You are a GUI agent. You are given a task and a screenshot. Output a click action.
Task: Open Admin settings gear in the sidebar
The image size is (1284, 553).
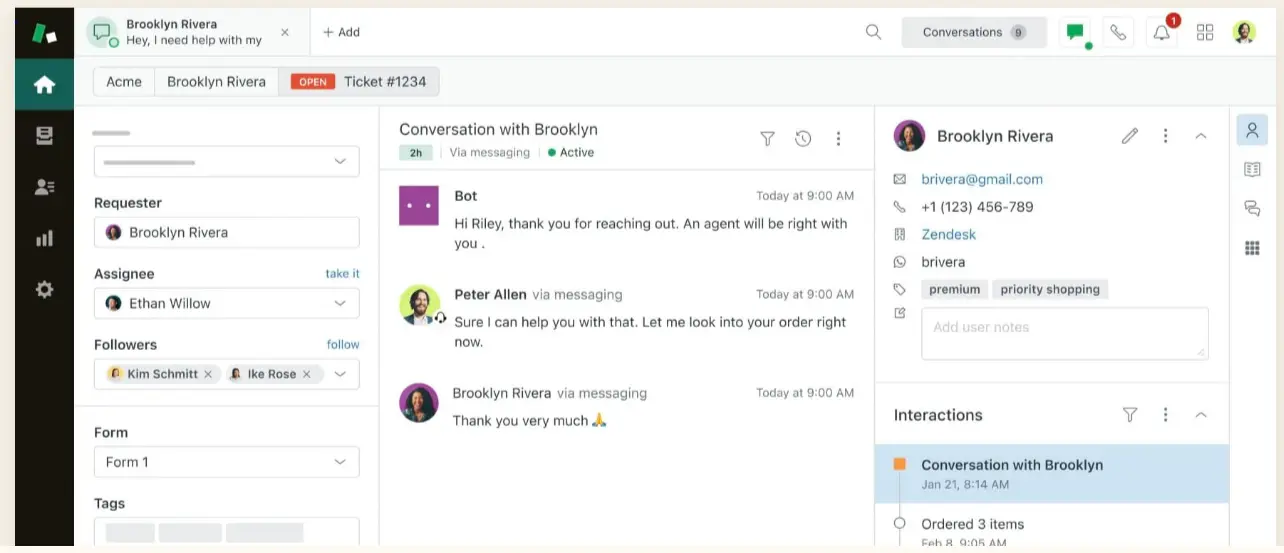click(44, 290)
